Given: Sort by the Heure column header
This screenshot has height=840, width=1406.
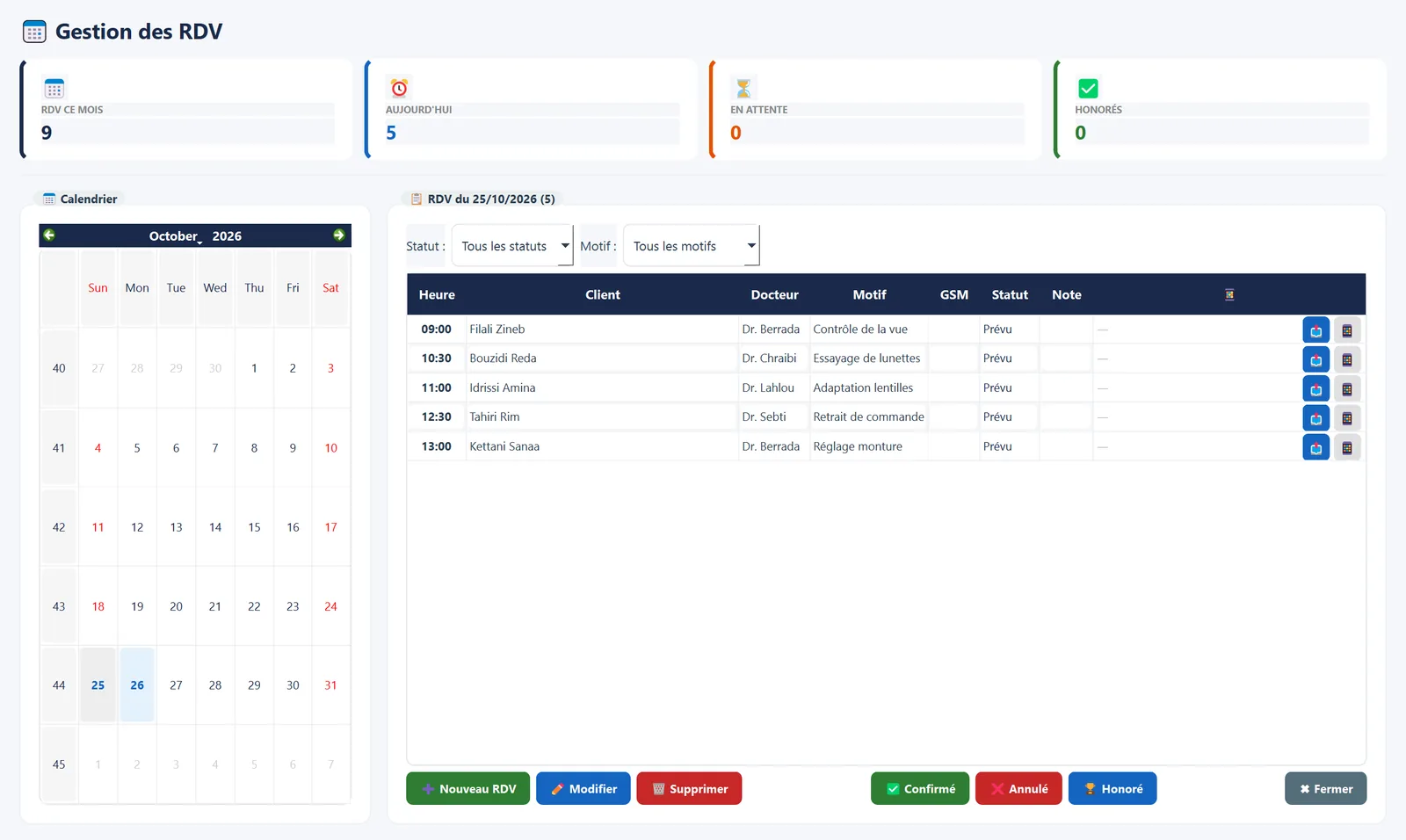Looking at the screenshot, I should click(x=437, y=294).
